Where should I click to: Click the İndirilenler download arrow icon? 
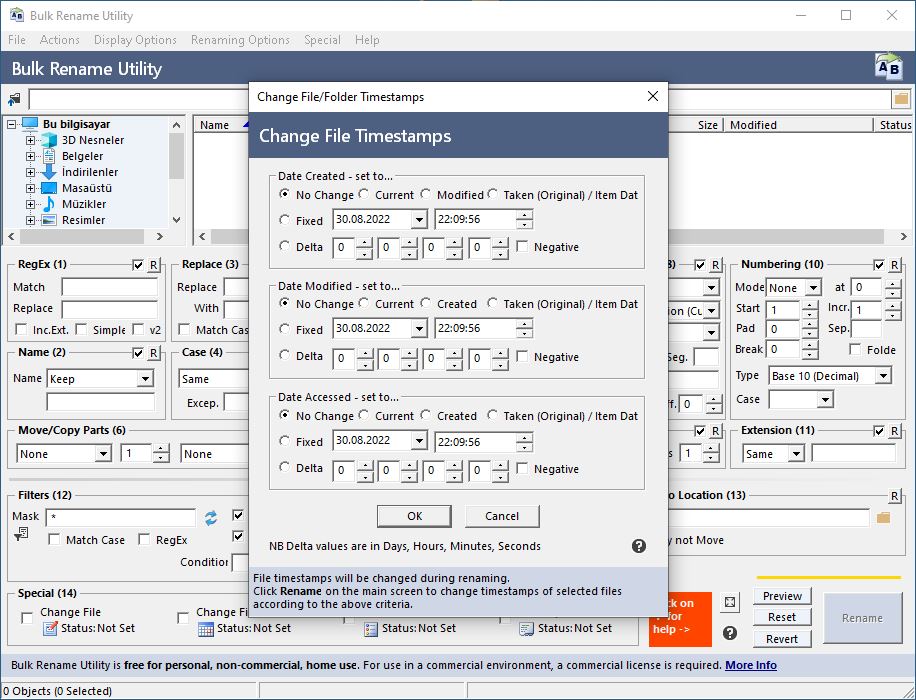49,172
